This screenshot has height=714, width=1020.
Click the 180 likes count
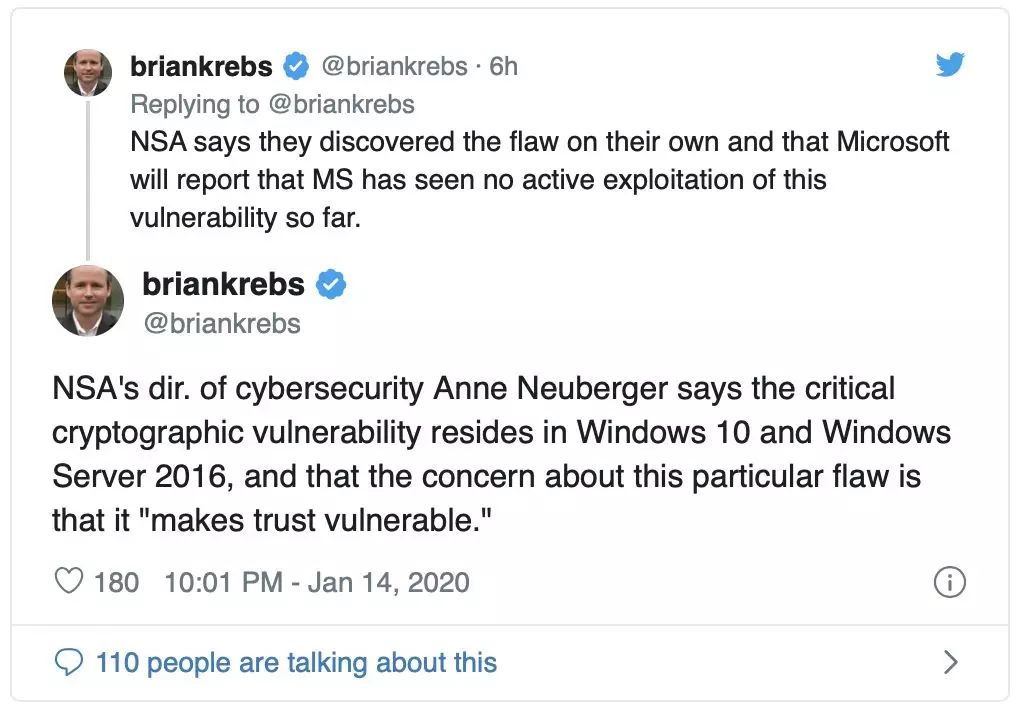[116, 582]
